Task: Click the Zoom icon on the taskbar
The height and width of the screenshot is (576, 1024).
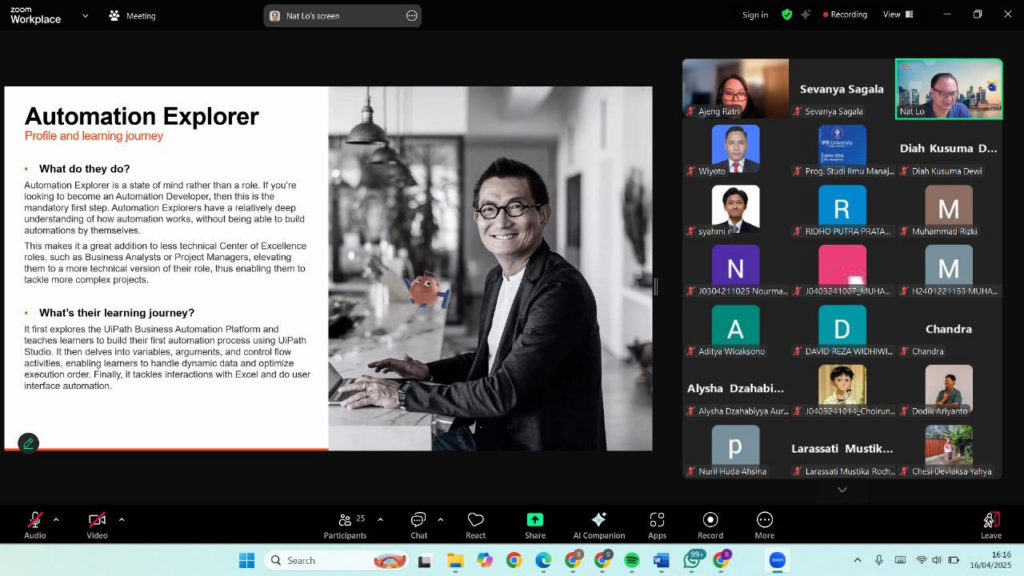Action: point(777,560)
